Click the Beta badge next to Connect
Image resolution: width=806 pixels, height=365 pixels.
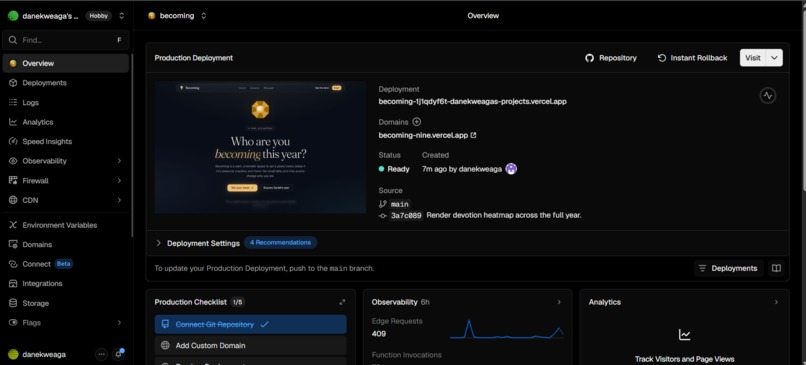click(x=64, y=264)
